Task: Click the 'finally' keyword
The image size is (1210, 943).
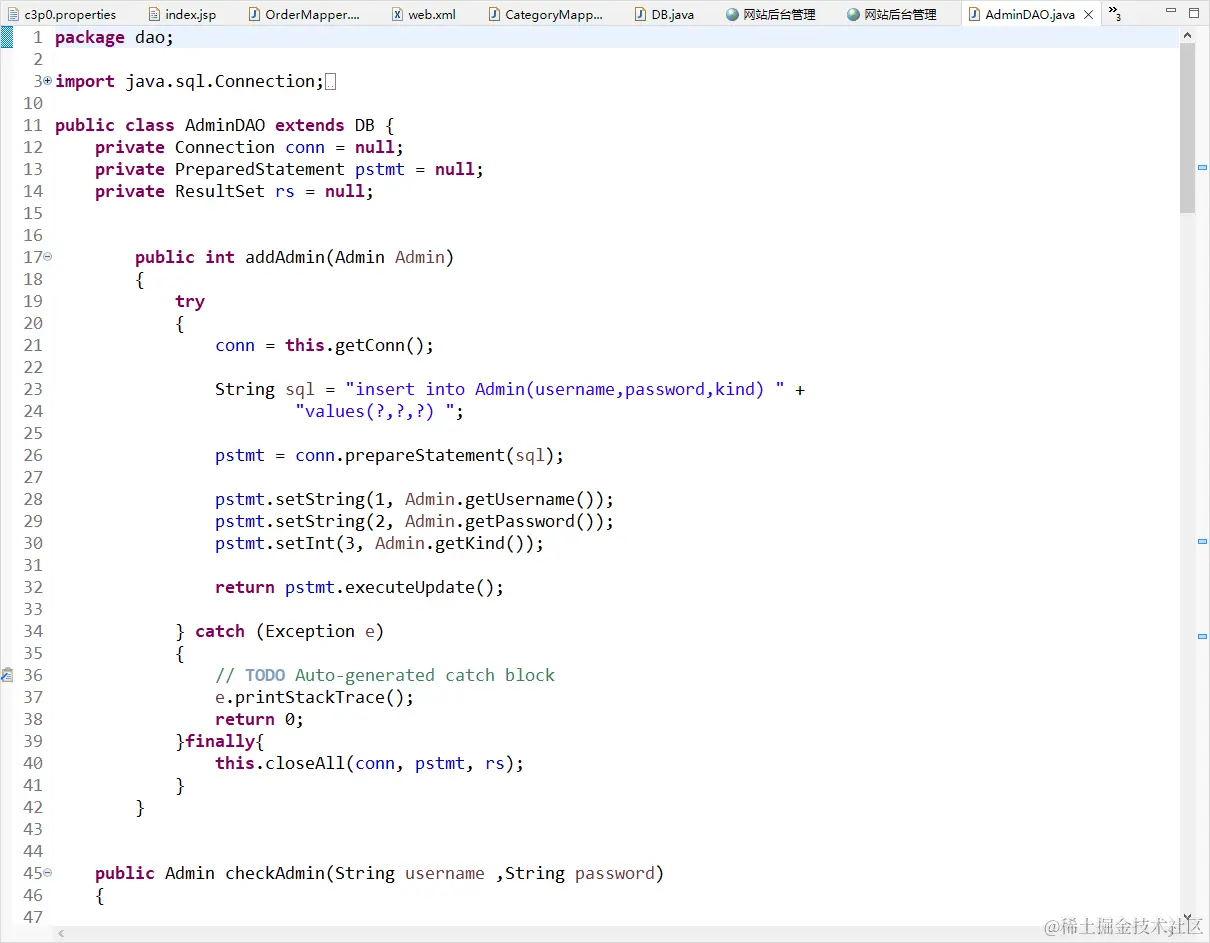Action: [x=220, y=742]
